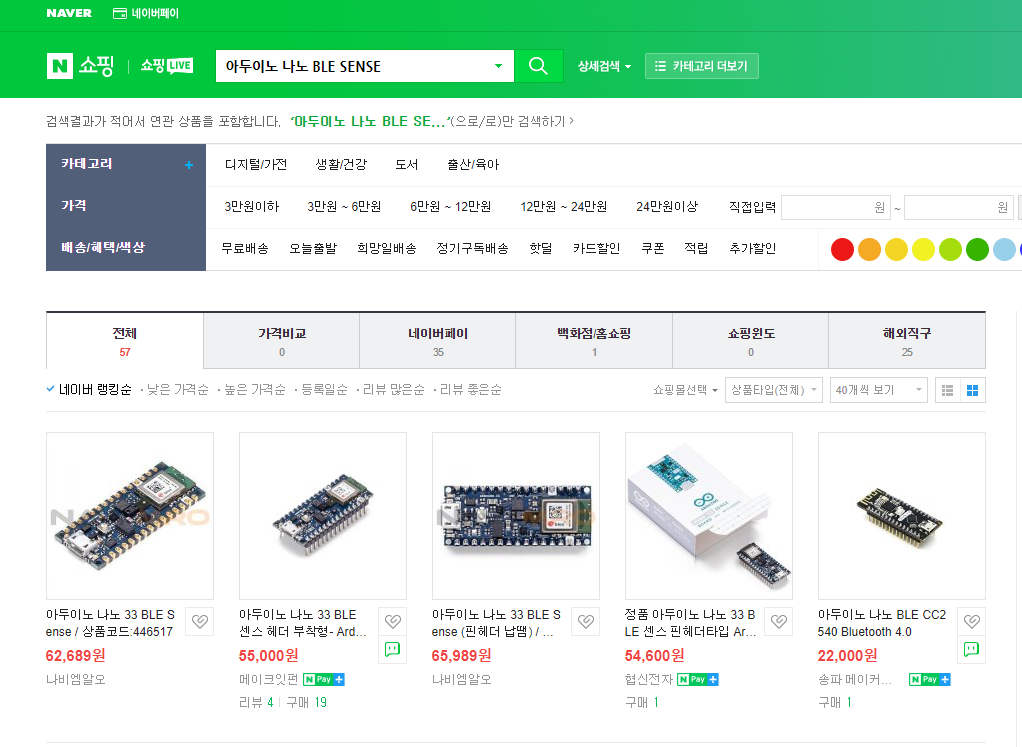Switch to the 해외직구 tab
Viewport: 1022px width, 747px height.
(907, 341)
